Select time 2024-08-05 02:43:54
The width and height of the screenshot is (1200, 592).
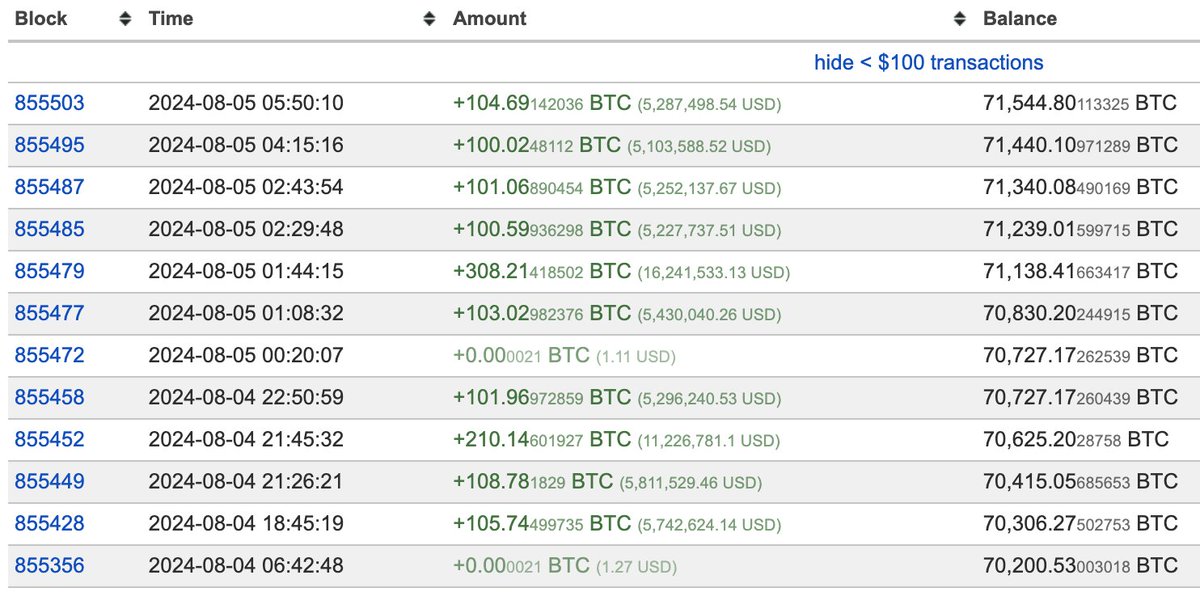pyautogui.click(x=246, y=187)
